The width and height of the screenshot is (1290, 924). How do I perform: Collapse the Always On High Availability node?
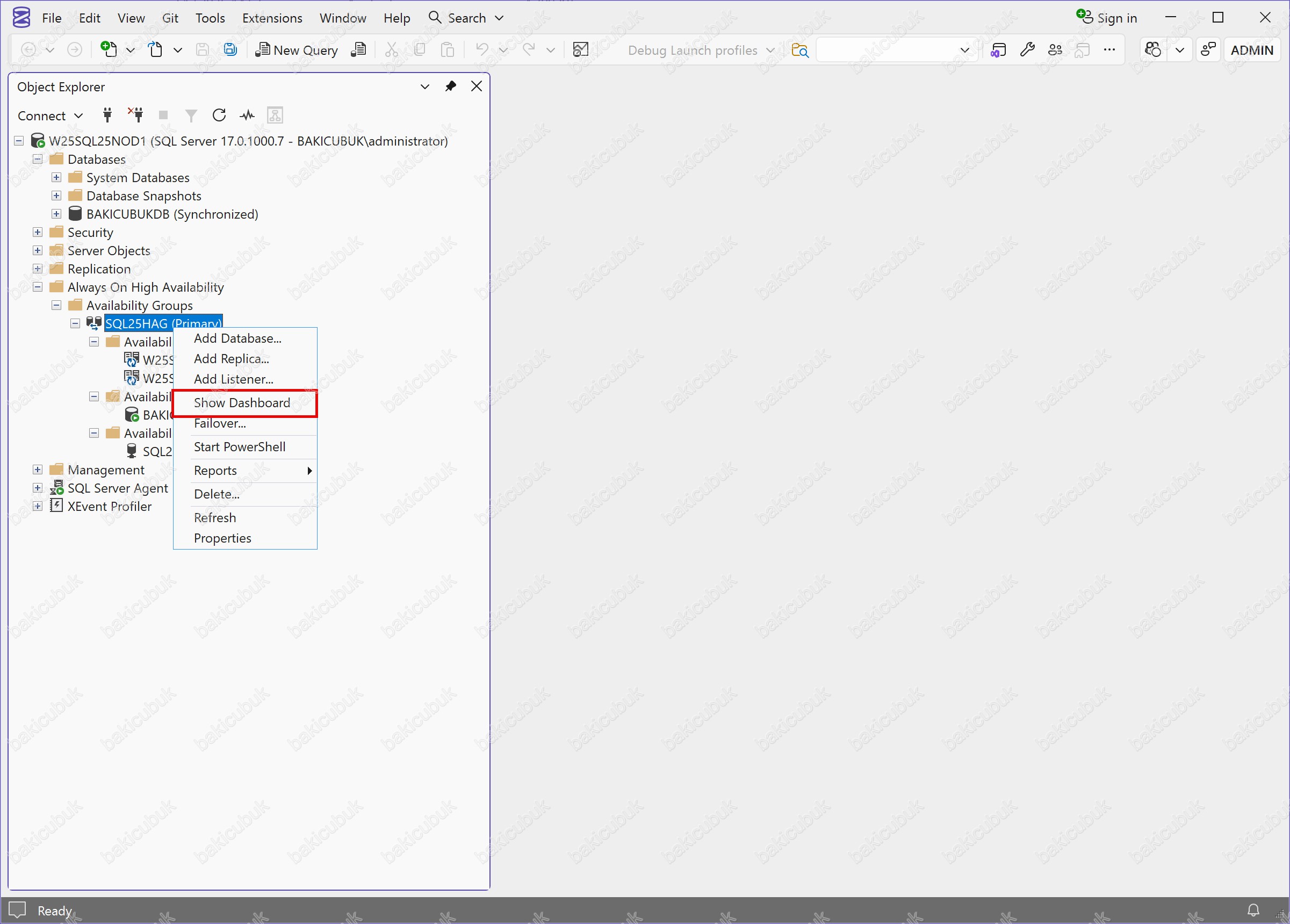point(38,287)
